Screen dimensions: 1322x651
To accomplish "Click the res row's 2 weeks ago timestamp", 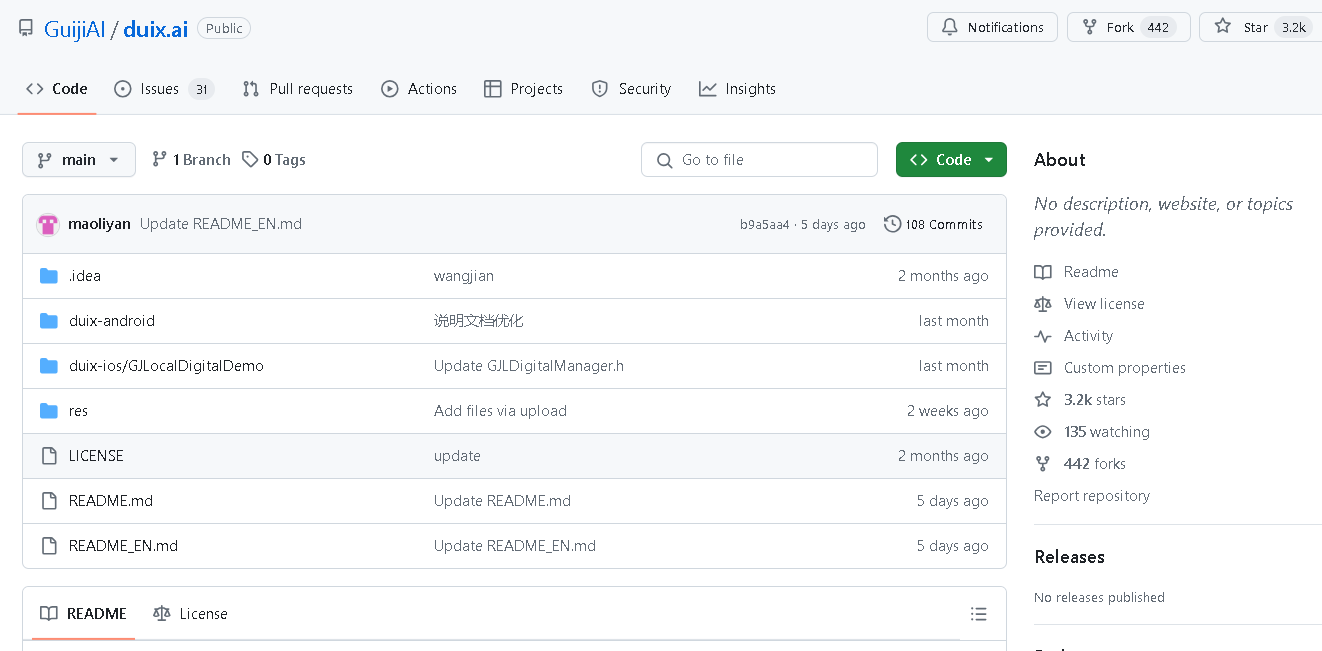I will point(948,411).
